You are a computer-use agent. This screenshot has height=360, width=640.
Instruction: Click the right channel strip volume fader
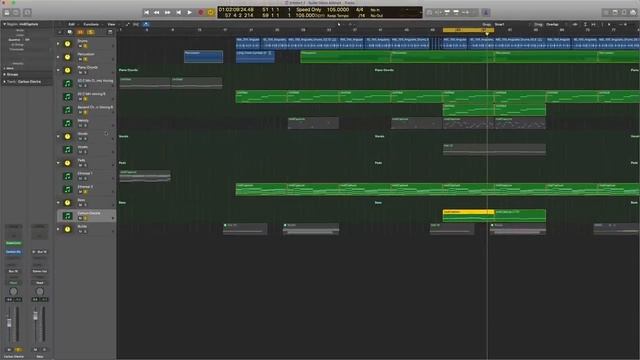coord(36,316)
